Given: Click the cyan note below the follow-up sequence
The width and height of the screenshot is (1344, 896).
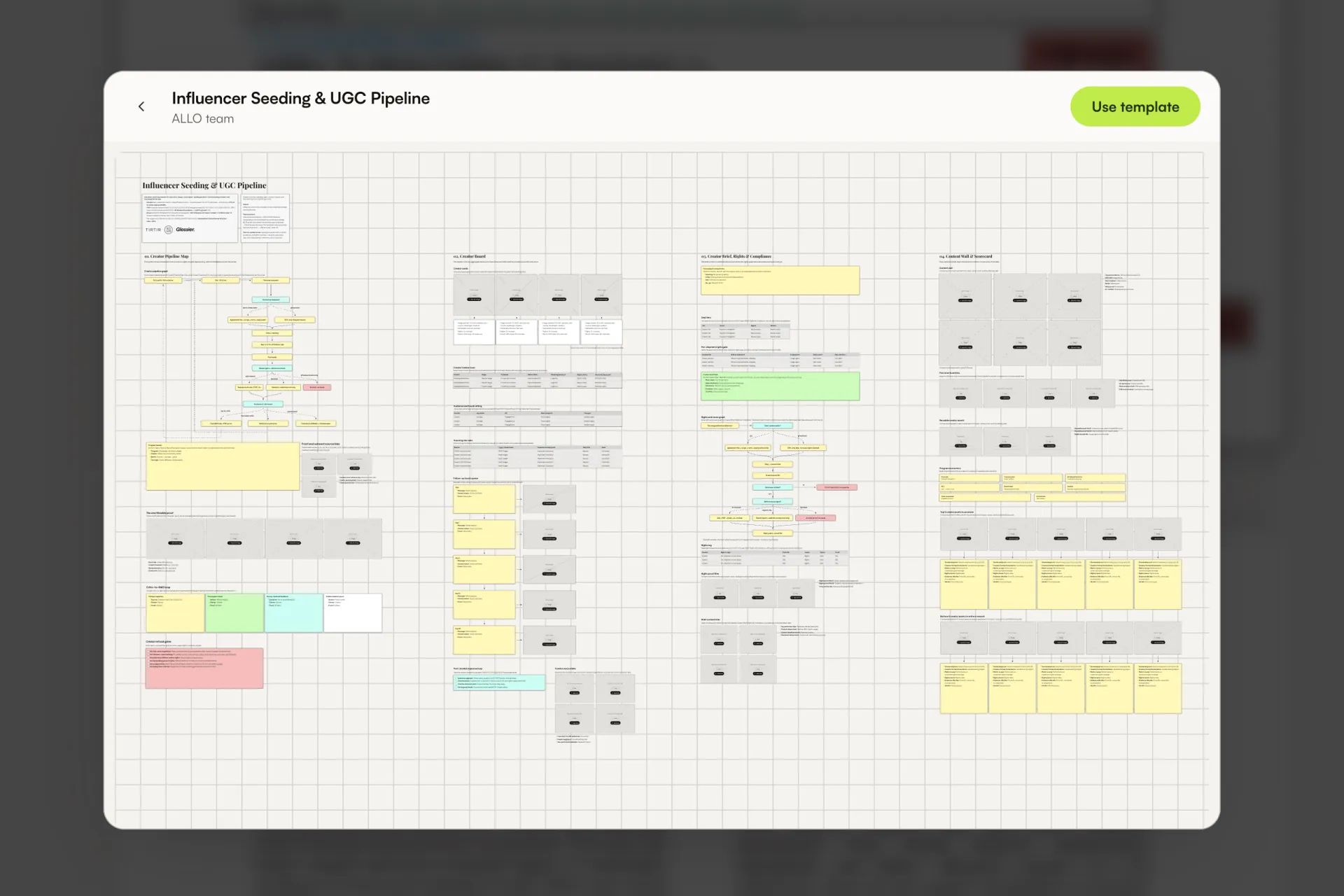Looking at the screenshot, I should (x=499, y=682).
